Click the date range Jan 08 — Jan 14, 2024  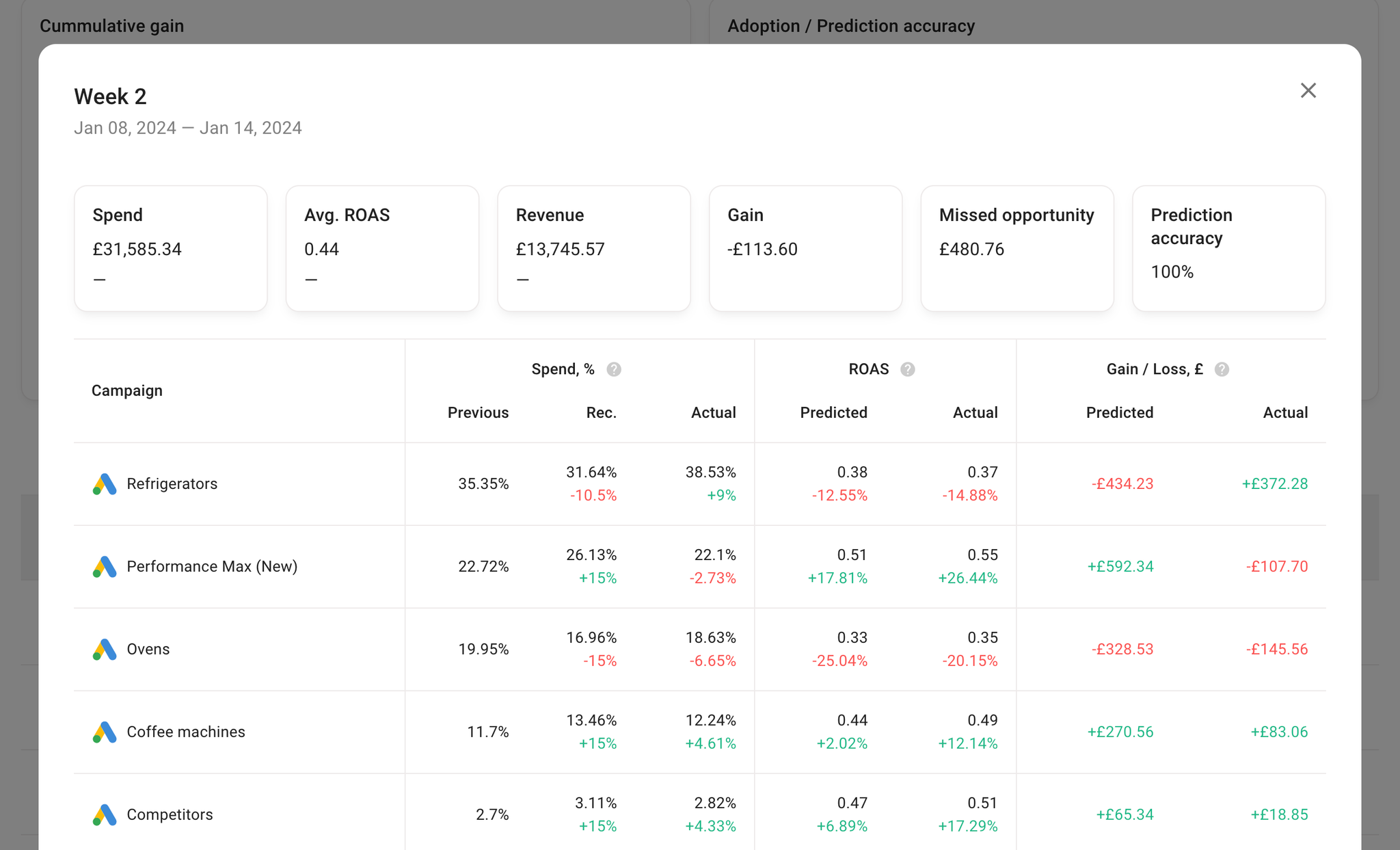click(188, 128)
